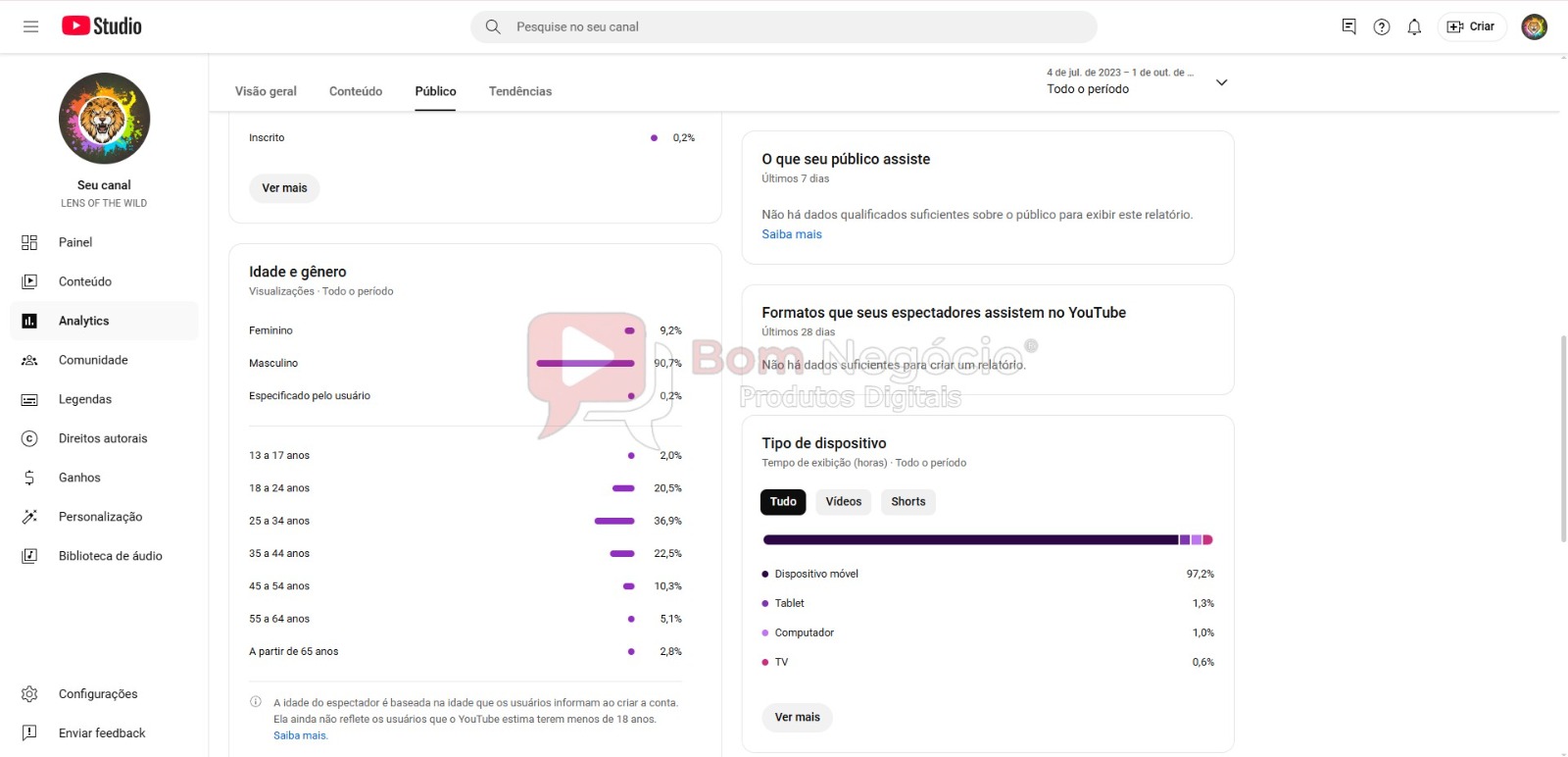Open the comments feedback icon in header
This screenshot has height=757, width=1568.
pos(1349,26)
